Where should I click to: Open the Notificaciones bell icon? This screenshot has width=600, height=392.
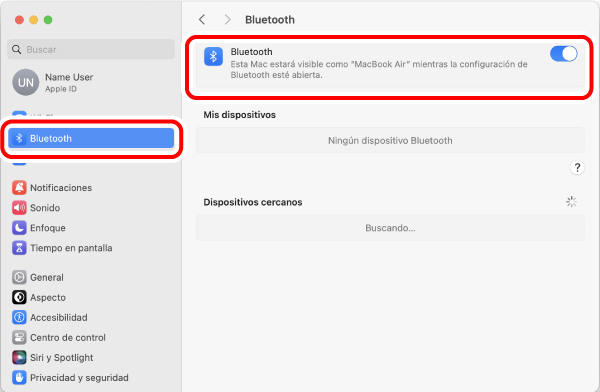click(x=19, y=188)
